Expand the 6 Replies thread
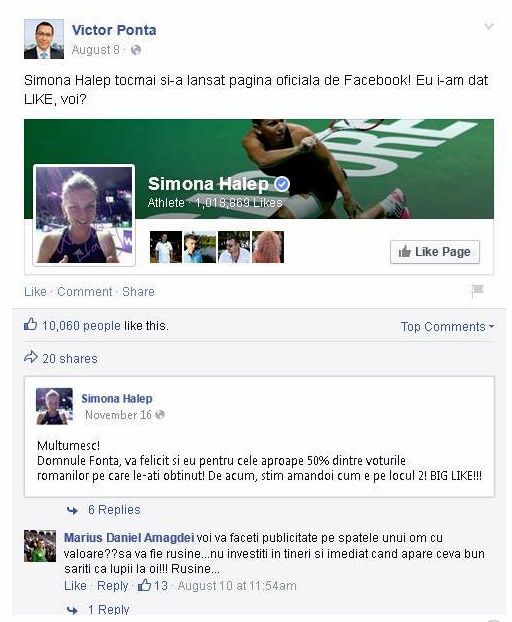Viewport: 512px width, 622px height. click(x=114, y=510)
